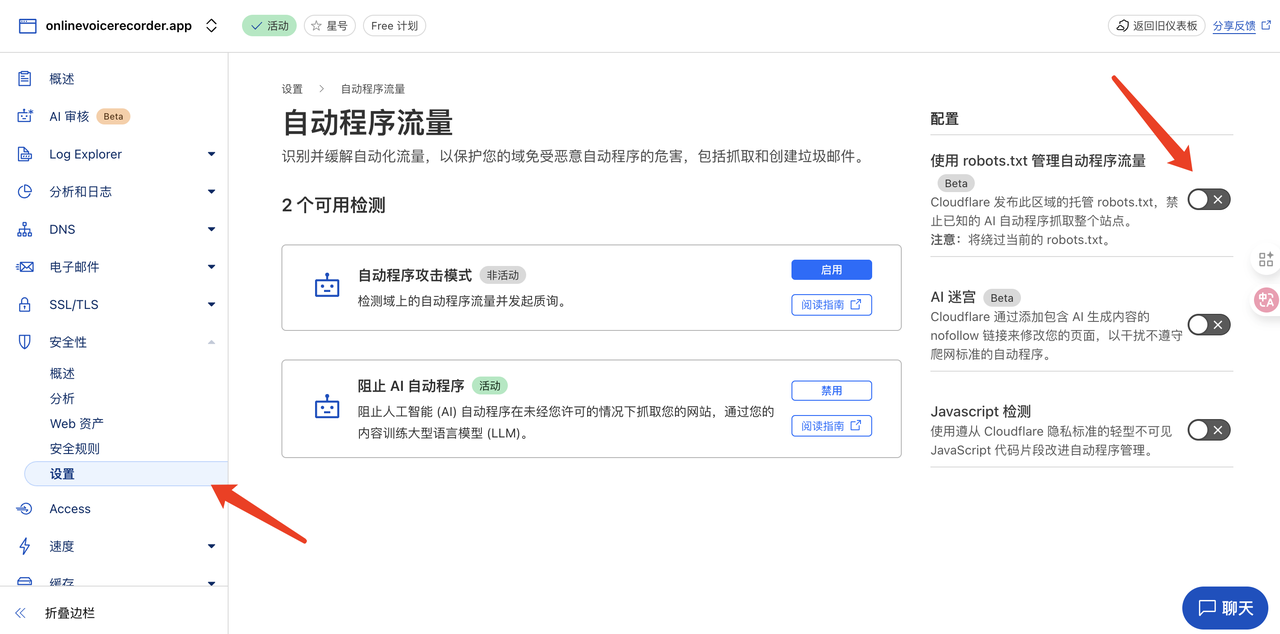The width and height of the screenshot is (1280, 634).
Task: Enable robots.txt 管理自动程序流量 toggle
Action: 1208,200
